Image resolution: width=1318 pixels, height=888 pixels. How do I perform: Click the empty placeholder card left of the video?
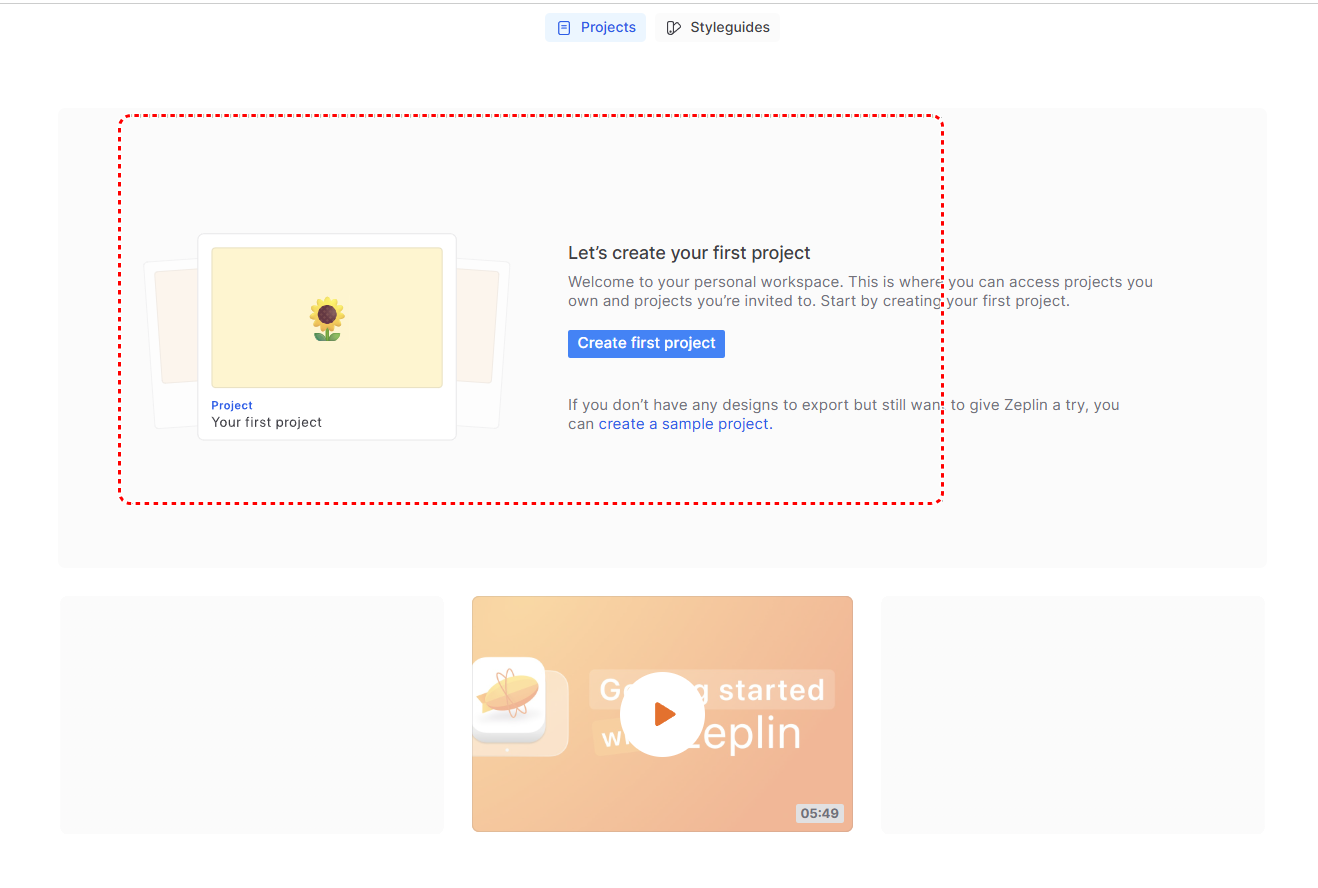click(x=251, y=714)
